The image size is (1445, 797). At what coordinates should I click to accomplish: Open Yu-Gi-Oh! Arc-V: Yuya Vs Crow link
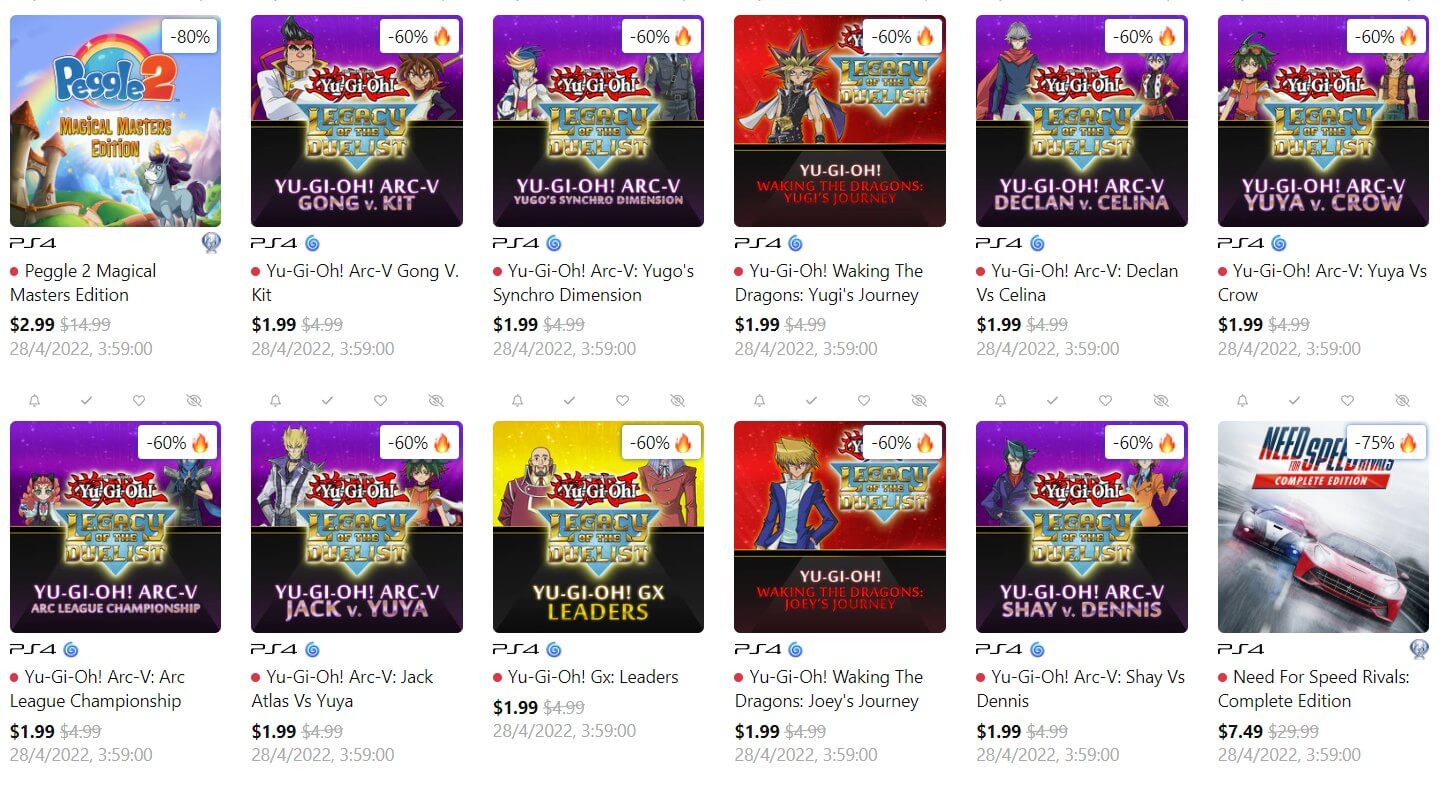[x=1322, y=283]
